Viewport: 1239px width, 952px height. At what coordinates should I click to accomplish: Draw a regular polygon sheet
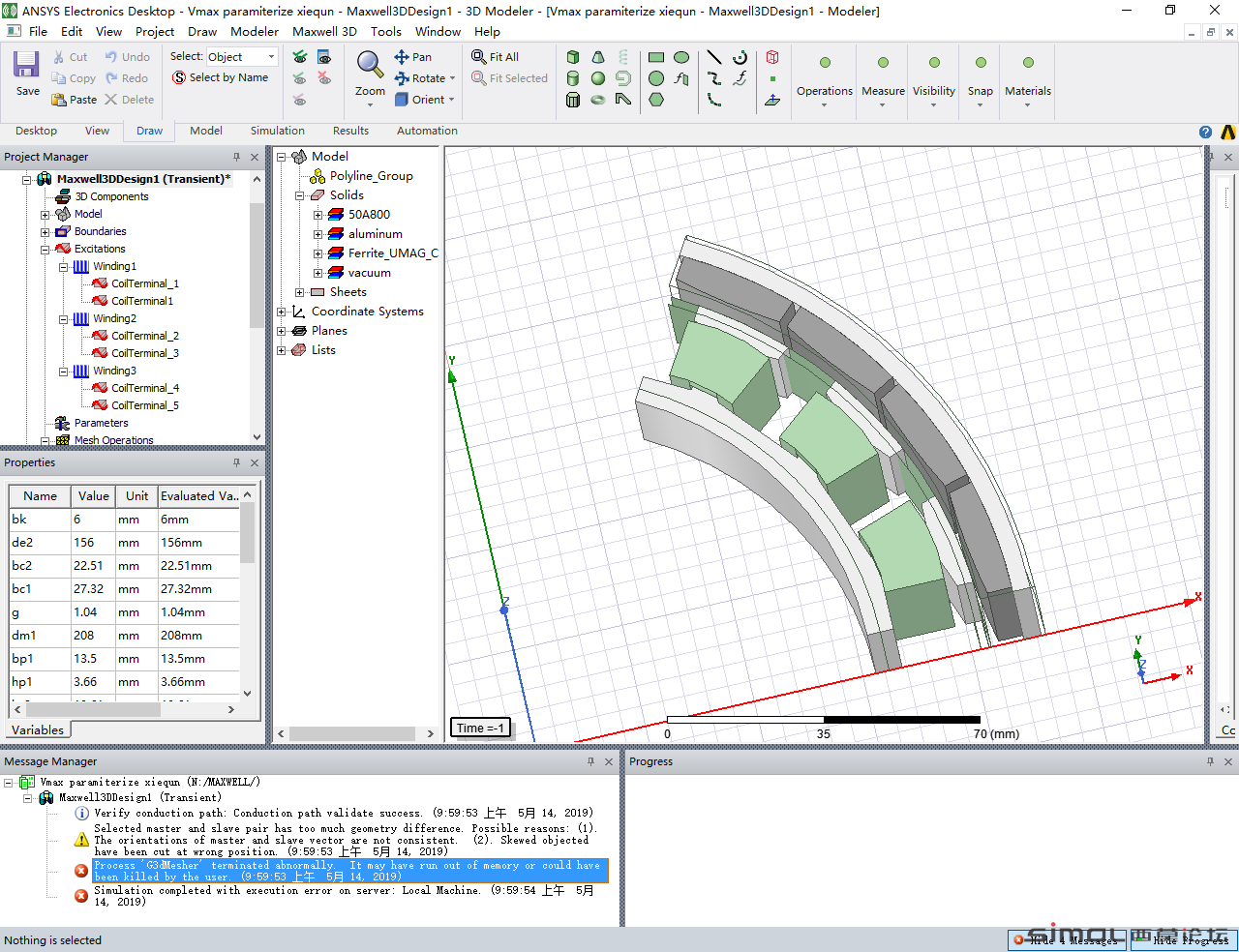pos(656,100)
